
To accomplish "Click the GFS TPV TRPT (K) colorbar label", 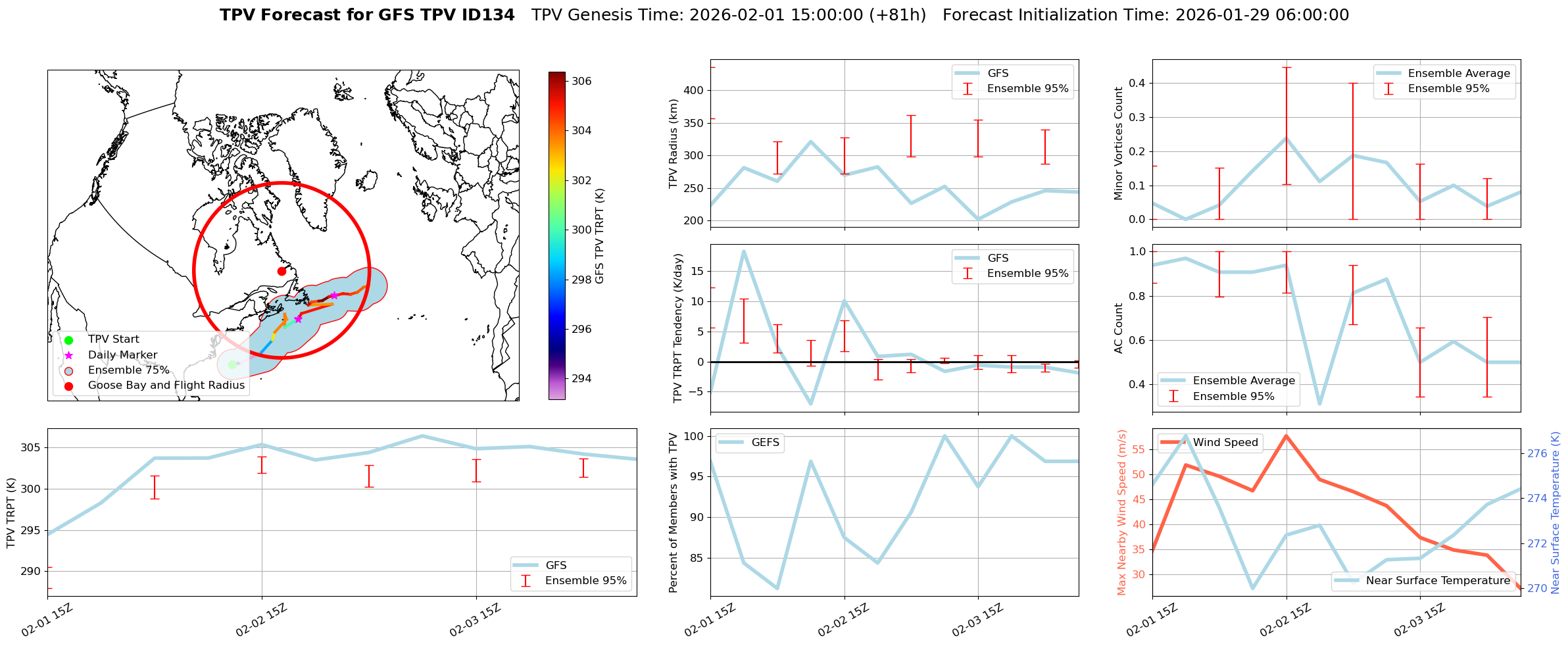I will pos(599,236).
